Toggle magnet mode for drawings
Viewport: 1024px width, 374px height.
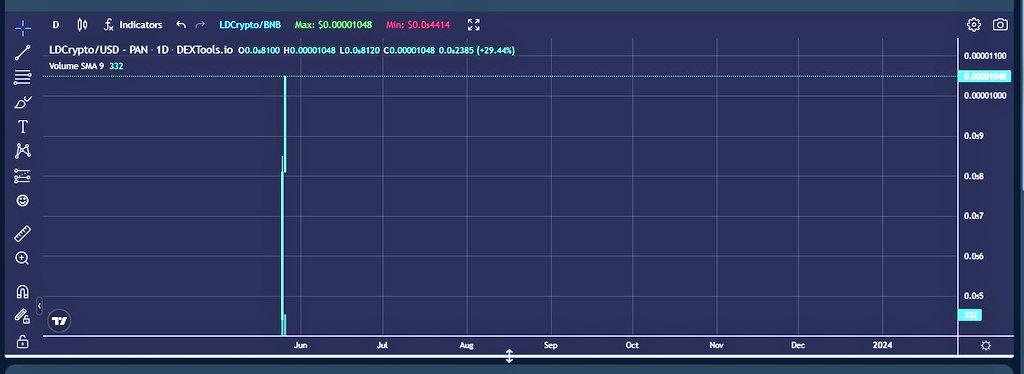[x=22, y=292]
